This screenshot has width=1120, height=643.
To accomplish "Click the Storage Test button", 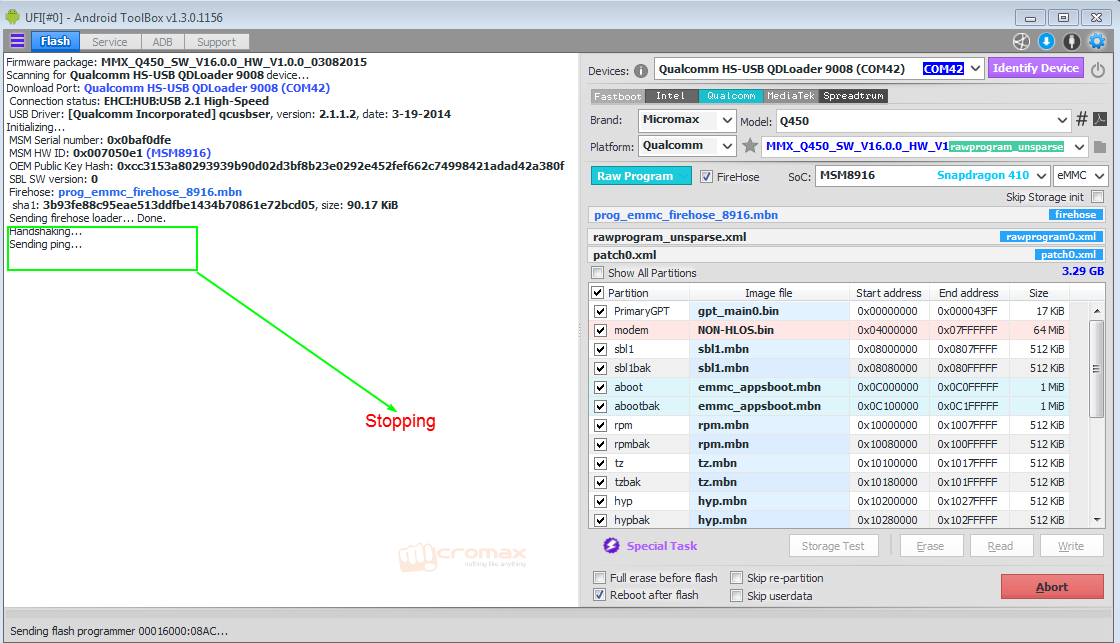I will click(x=833, y=546).
